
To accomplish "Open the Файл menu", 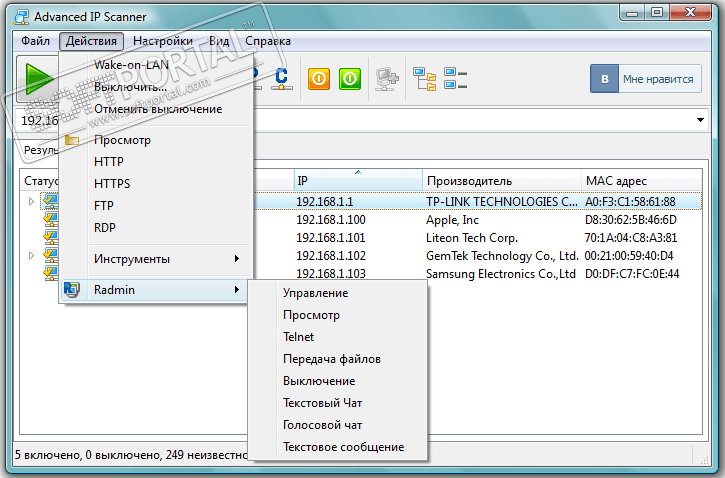I will (35, 41).
